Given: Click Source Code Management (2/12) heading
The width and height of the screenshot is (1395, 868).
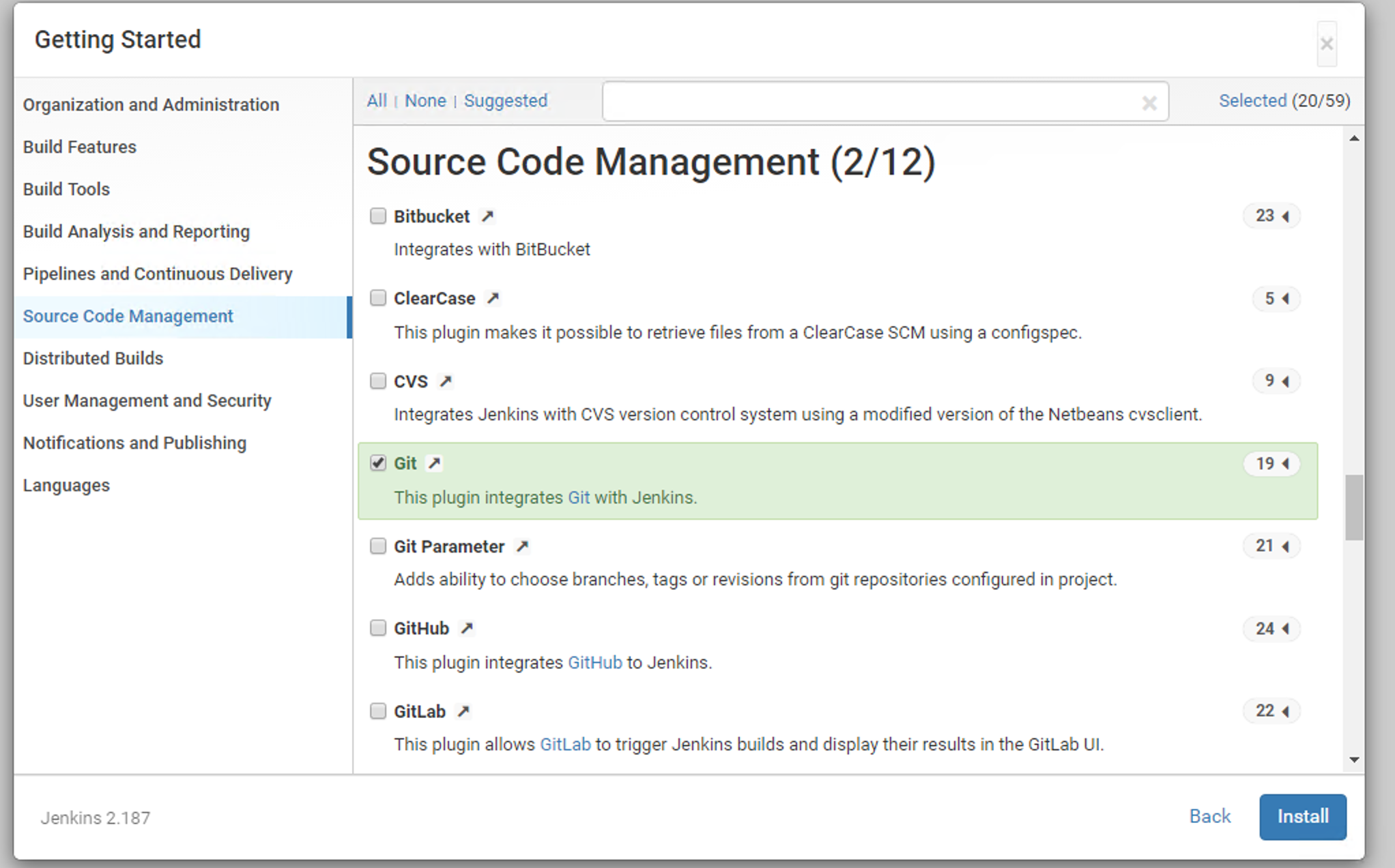Looking at the screenshot, I should coord(651,162).
